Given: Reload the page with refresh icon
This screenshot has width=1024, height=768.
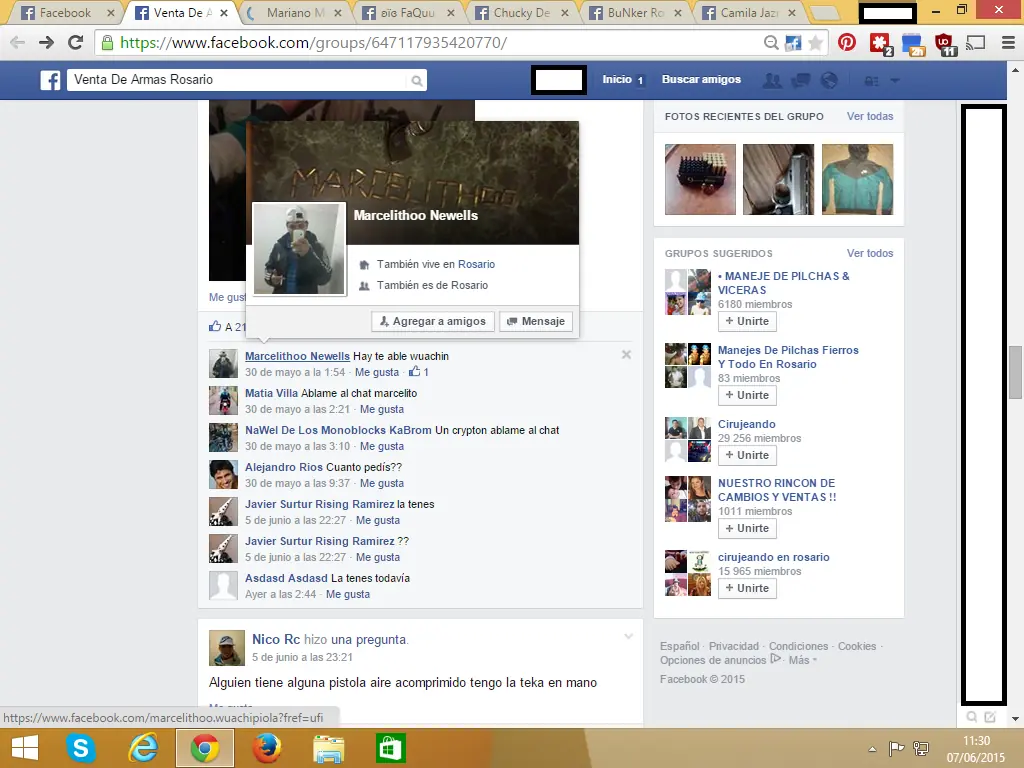Looking at the screenshot, I should [x=76, y=43].
